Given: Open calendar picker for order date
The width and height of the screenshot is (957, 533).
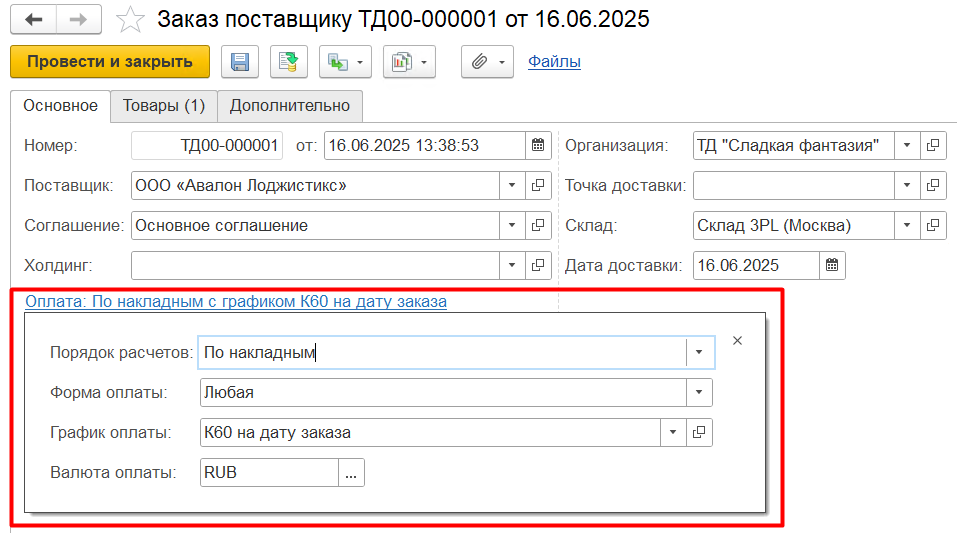Looking at the screenshot, I should point(538,145).
